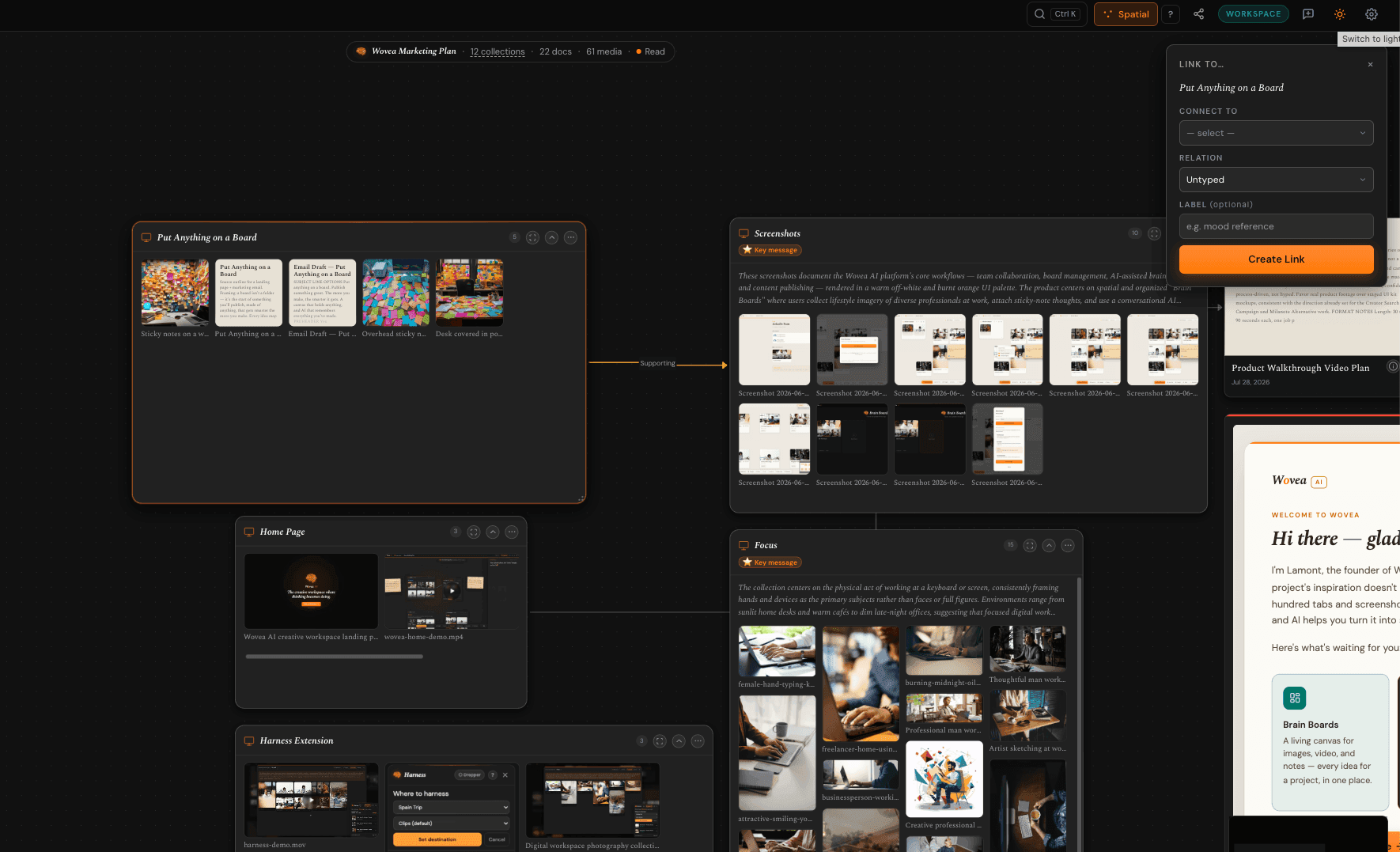Open the Brain Boards feature card
This screenshot has height=852, width=1400.
pyautogui.click(x=1330, y=742)
